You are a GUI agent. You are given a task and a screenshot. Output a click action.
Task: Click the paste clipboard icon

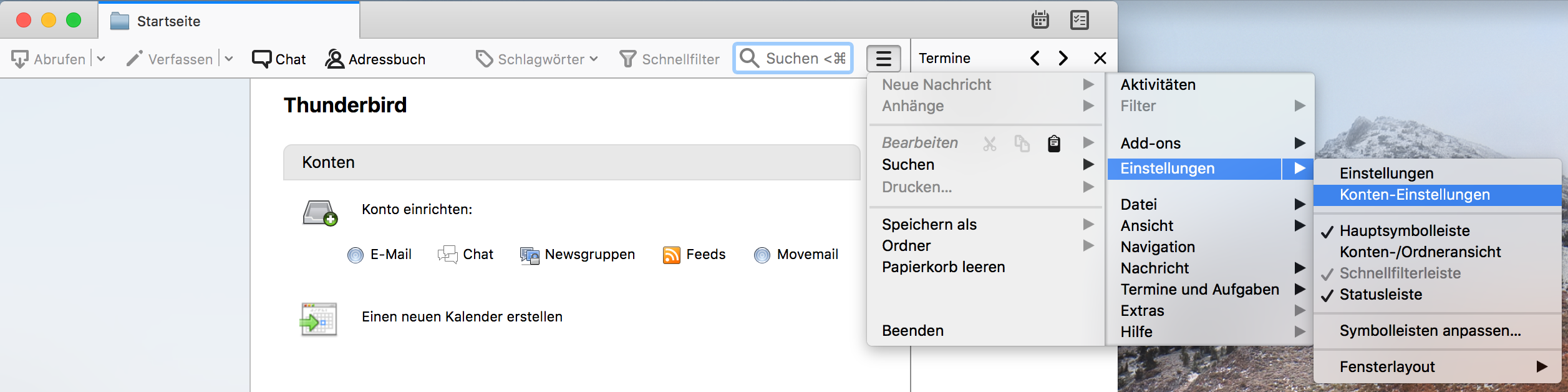coord(1053,144)
